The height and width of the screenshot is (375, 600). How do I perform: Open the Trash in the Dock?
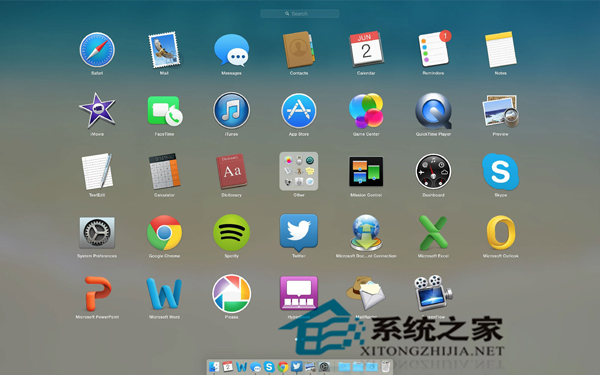coord(385,367)
